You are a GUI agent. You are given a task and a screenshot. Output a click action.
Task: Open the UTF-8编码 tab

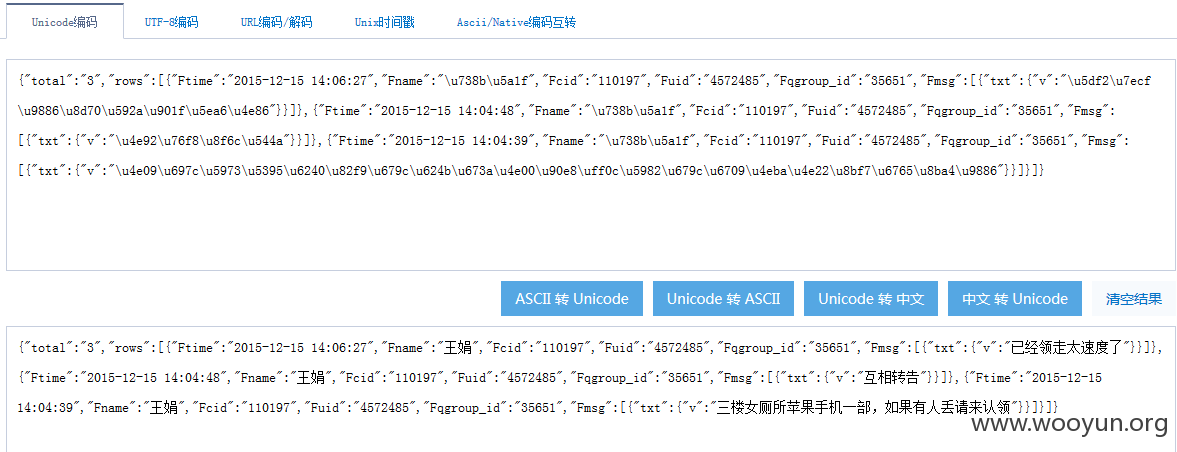[171, 22]
